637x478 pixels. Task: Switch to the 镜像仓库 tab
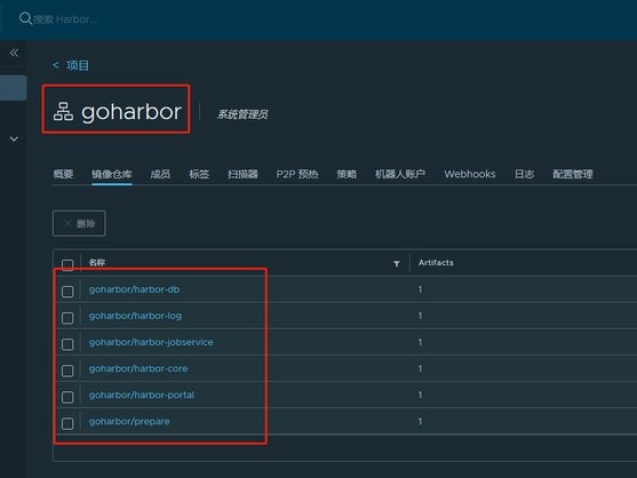click(x=112, y=174)
